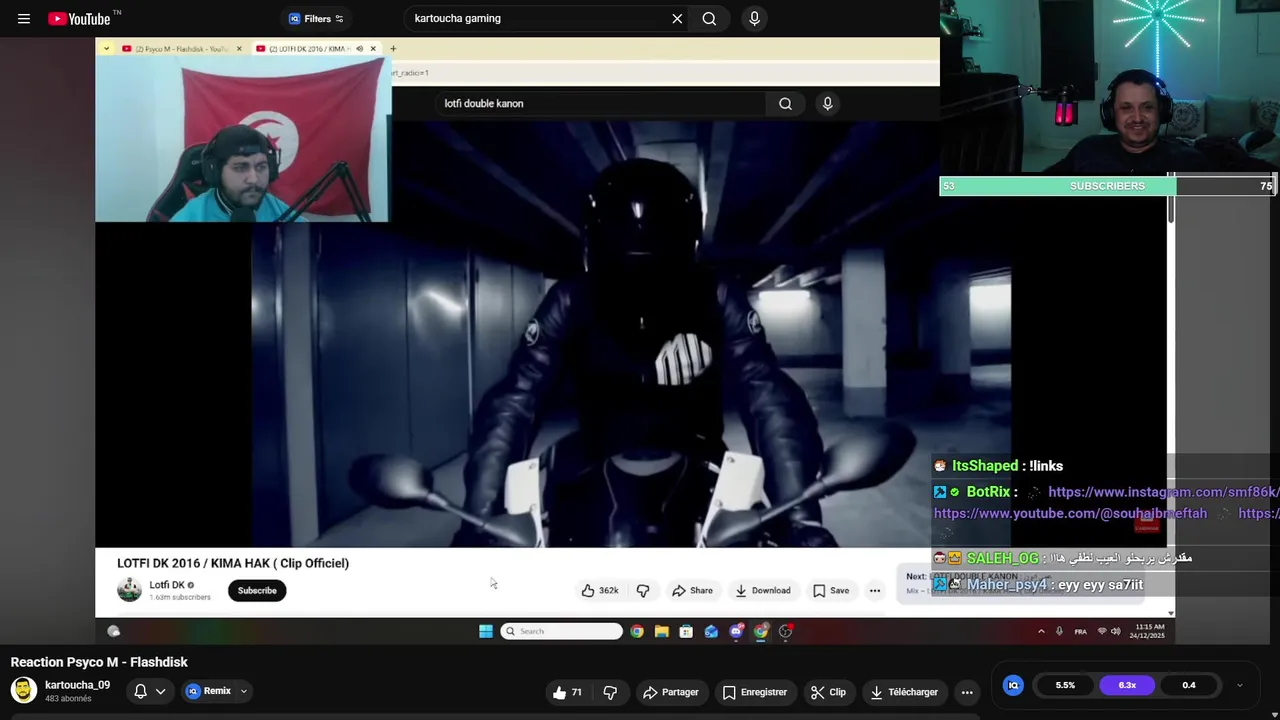Screen dimensions: 1280x720
Task: Open the Lotfi DK channel avatar
Action: tap(129, 590)
